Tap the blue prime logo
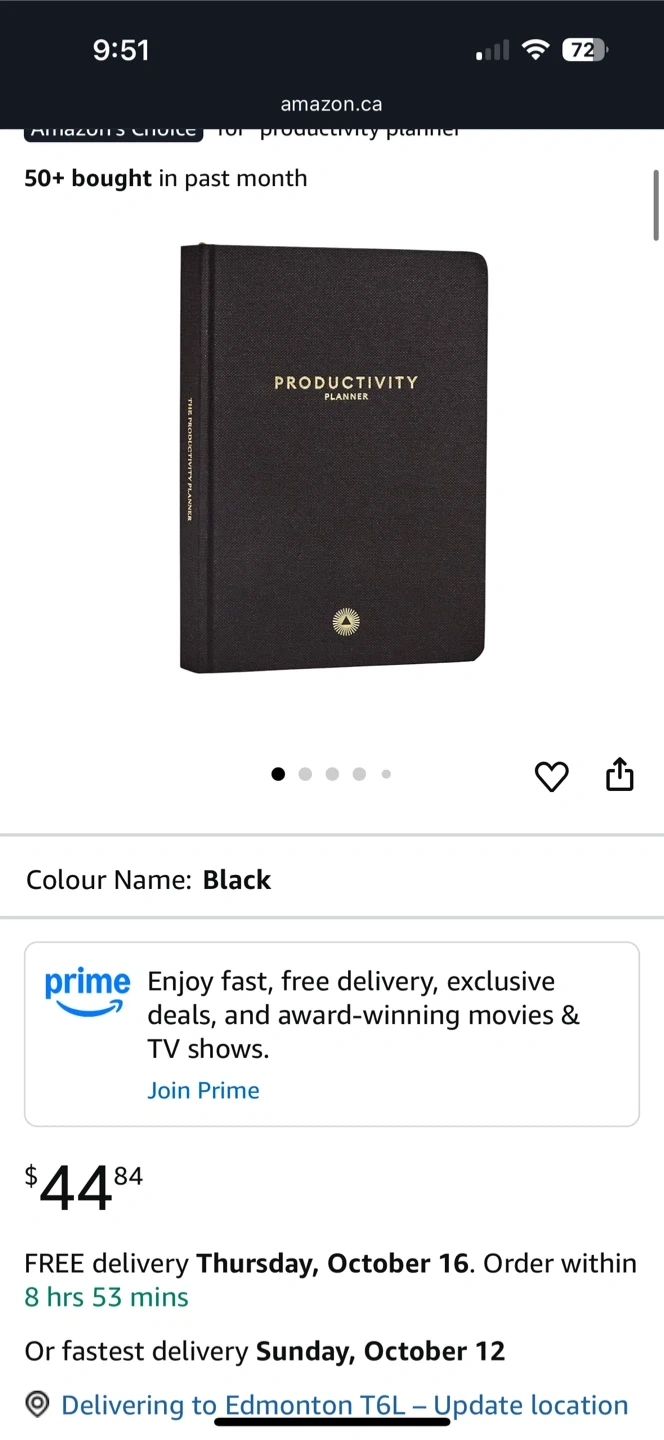Viewport: 664px width, 1440px height. point(87,992)
